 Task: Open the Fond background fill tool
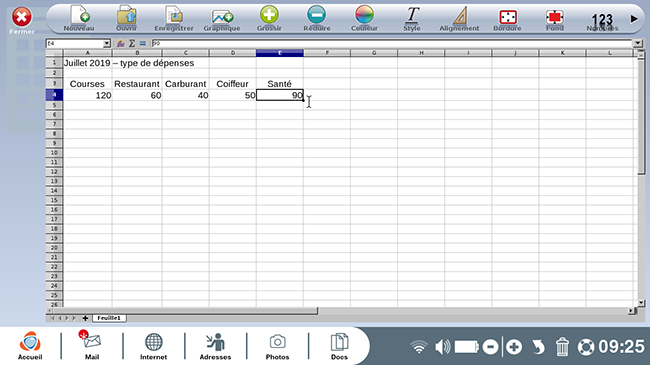point(555,18)
